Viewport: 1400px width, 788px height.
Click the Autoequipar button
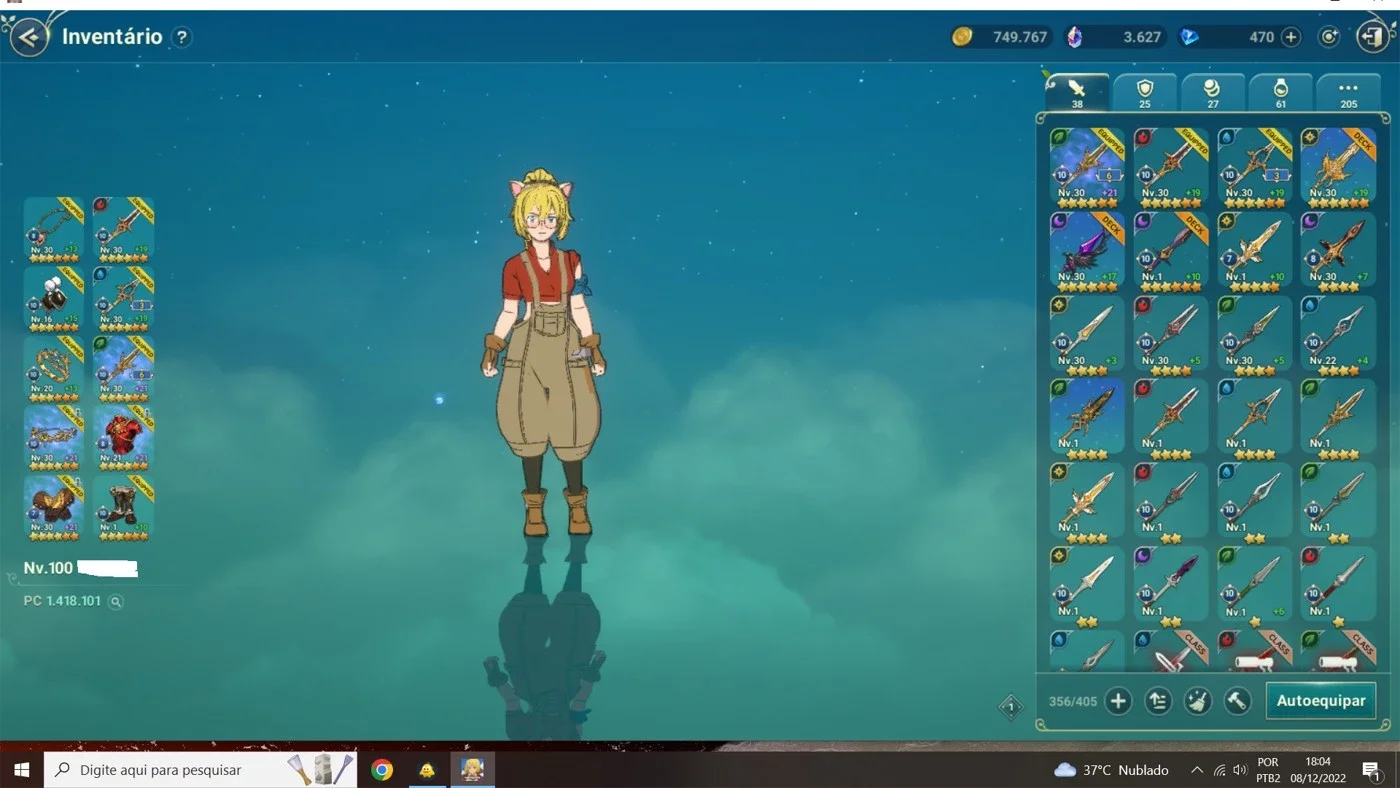pos(1321,701)
